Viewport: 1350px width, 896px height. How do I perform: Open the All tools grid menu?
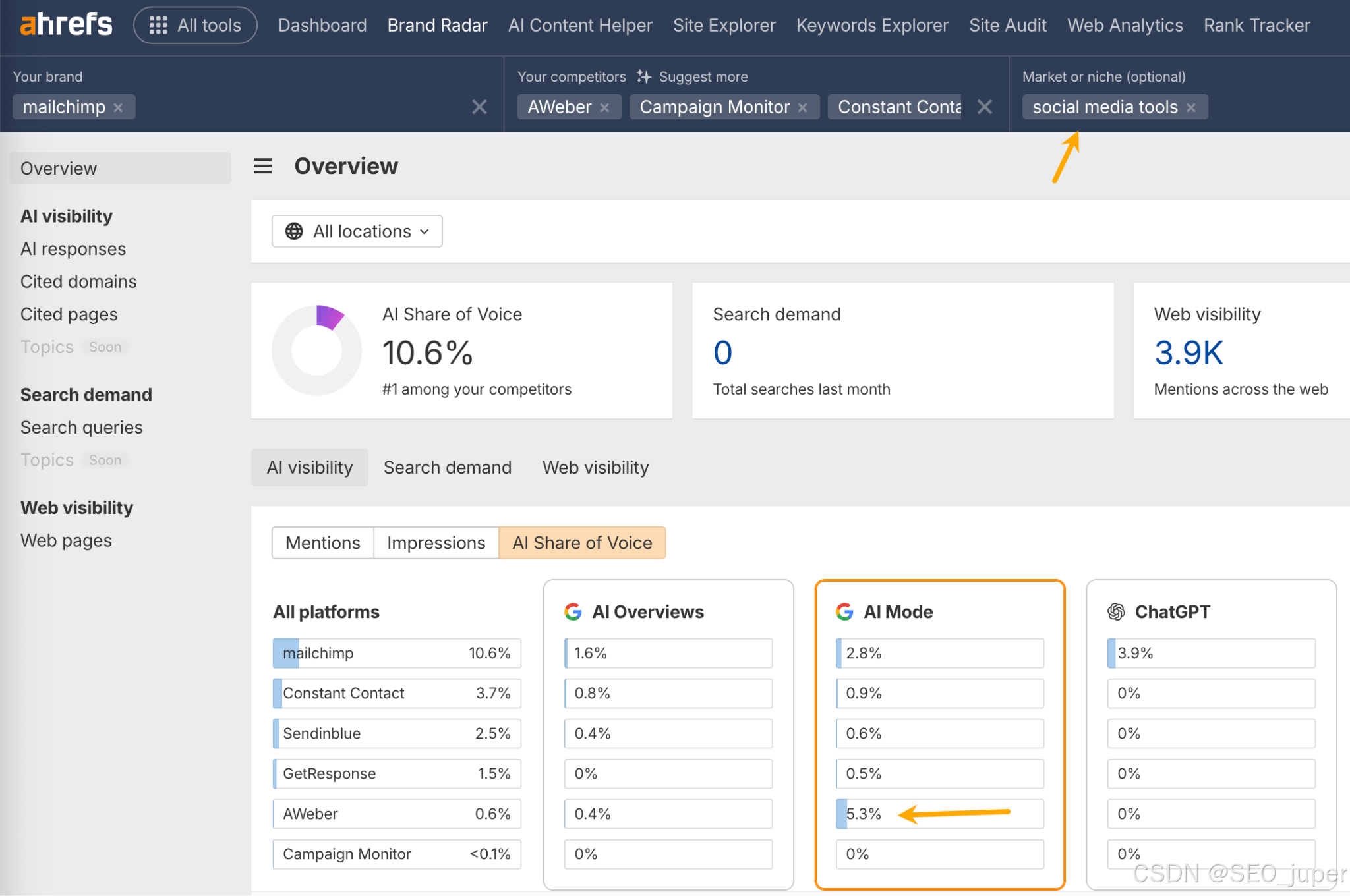click(195, 25)
